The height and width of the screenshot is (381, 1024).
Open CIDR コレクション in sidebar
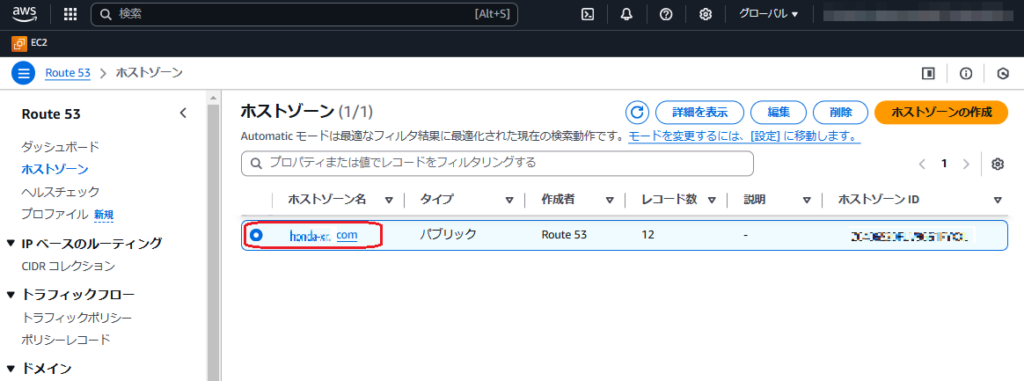pos(68,266)
